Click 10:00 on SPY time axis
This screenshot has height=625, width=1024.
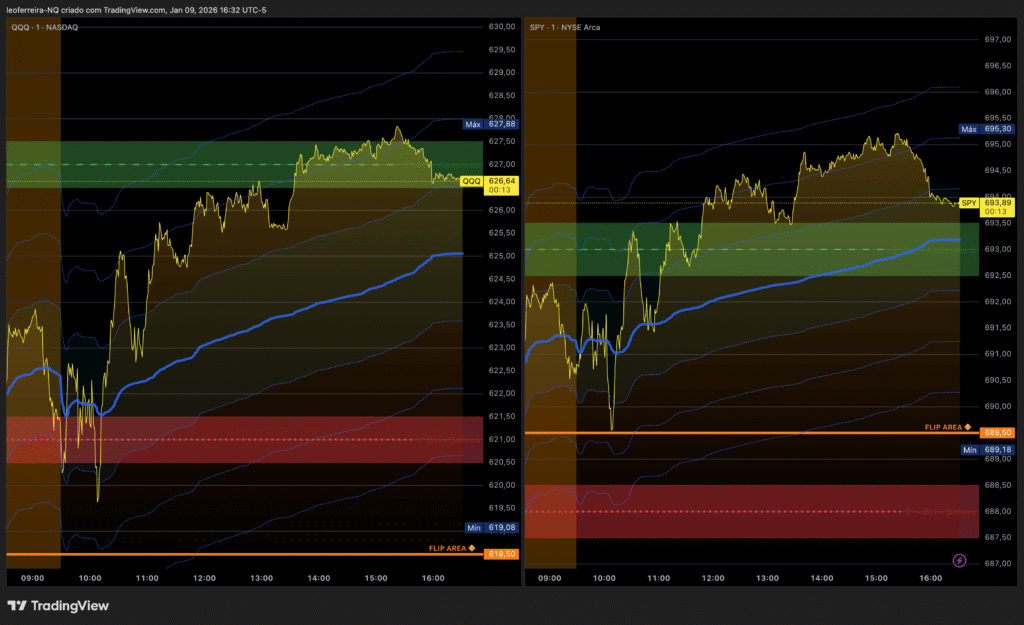click(x=604, y=578)
